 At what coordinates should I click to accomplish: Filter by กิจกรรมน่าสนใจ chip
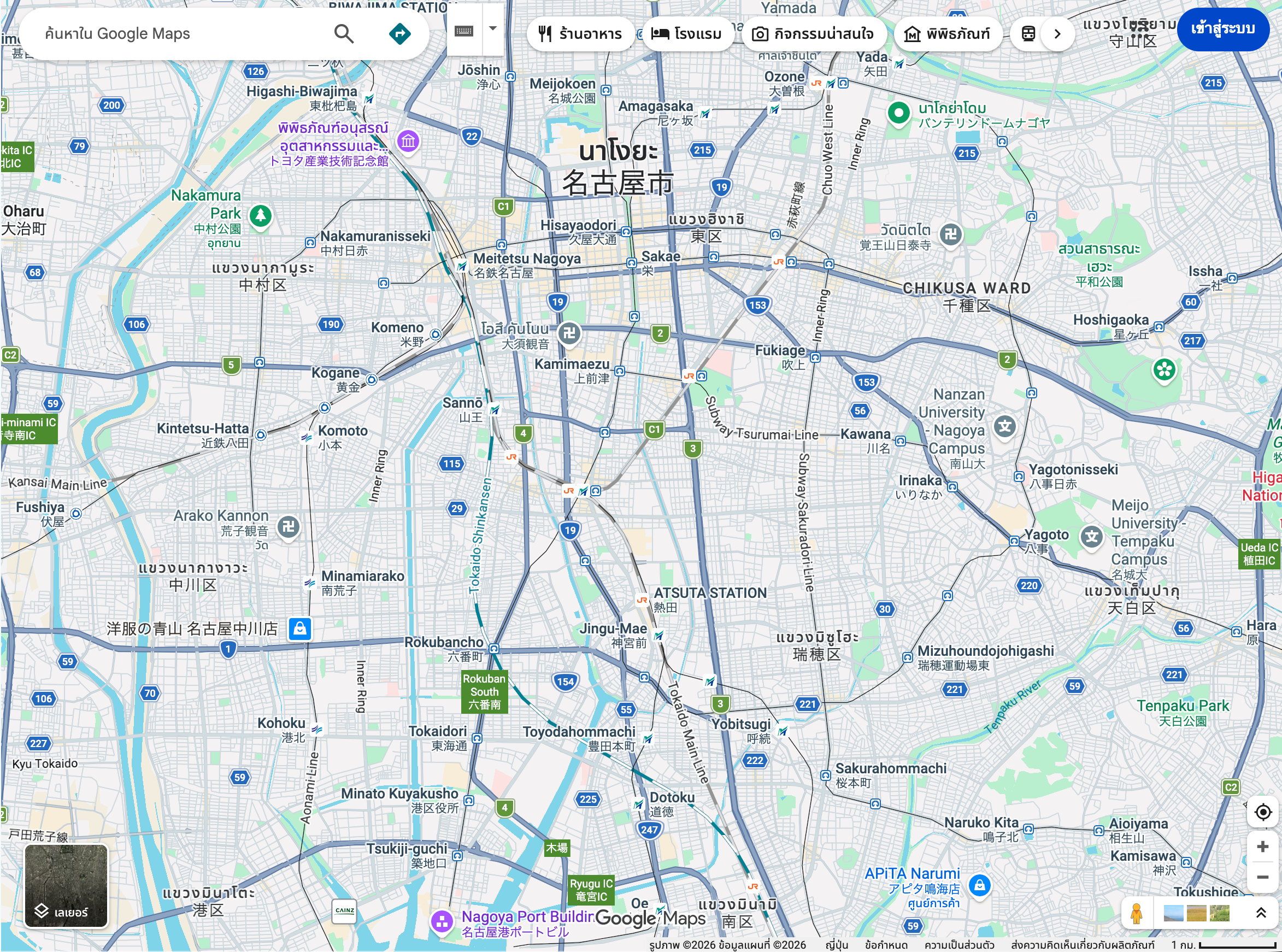click(x=813, y=34)
